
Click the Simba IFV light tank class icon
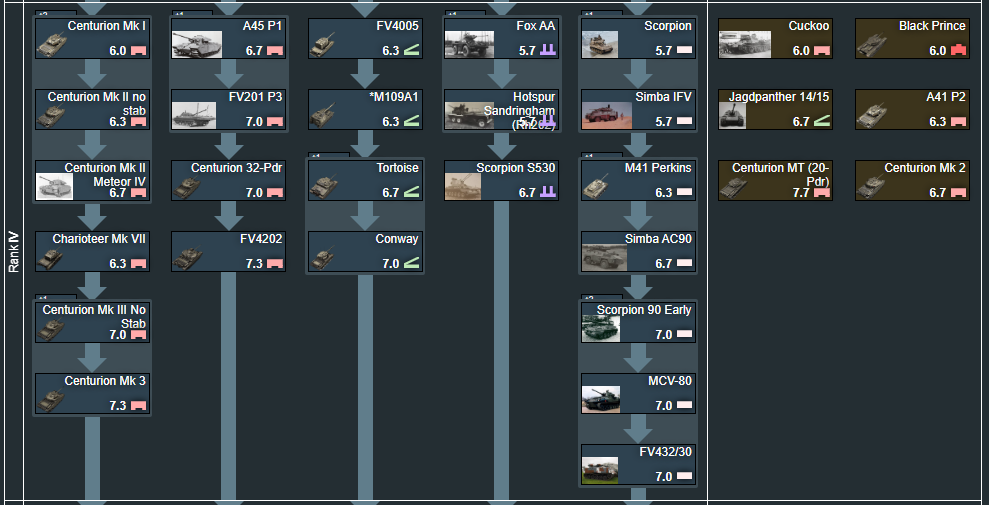click(685, 121)
